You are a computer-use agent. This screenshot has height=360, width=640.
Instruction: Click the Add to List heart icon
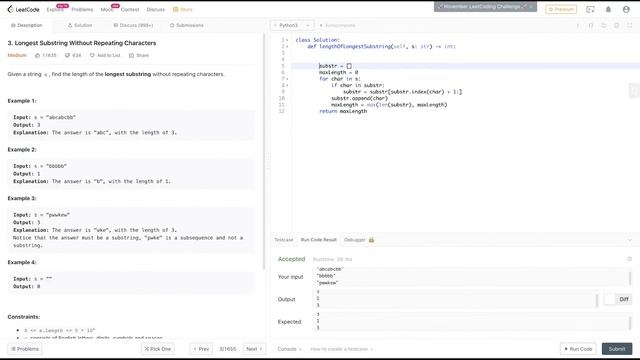tap(92, 55)
